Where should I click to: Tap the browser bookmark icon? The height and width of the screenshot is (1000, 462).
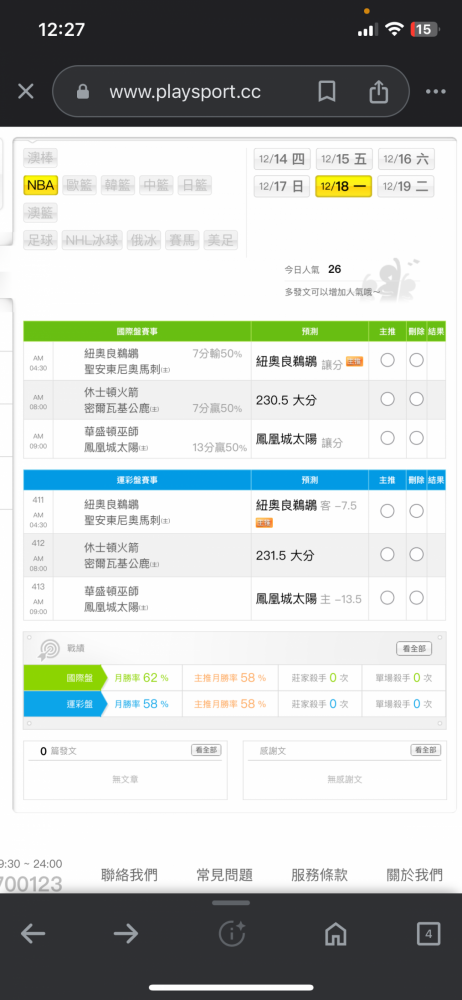coord(327,92)
